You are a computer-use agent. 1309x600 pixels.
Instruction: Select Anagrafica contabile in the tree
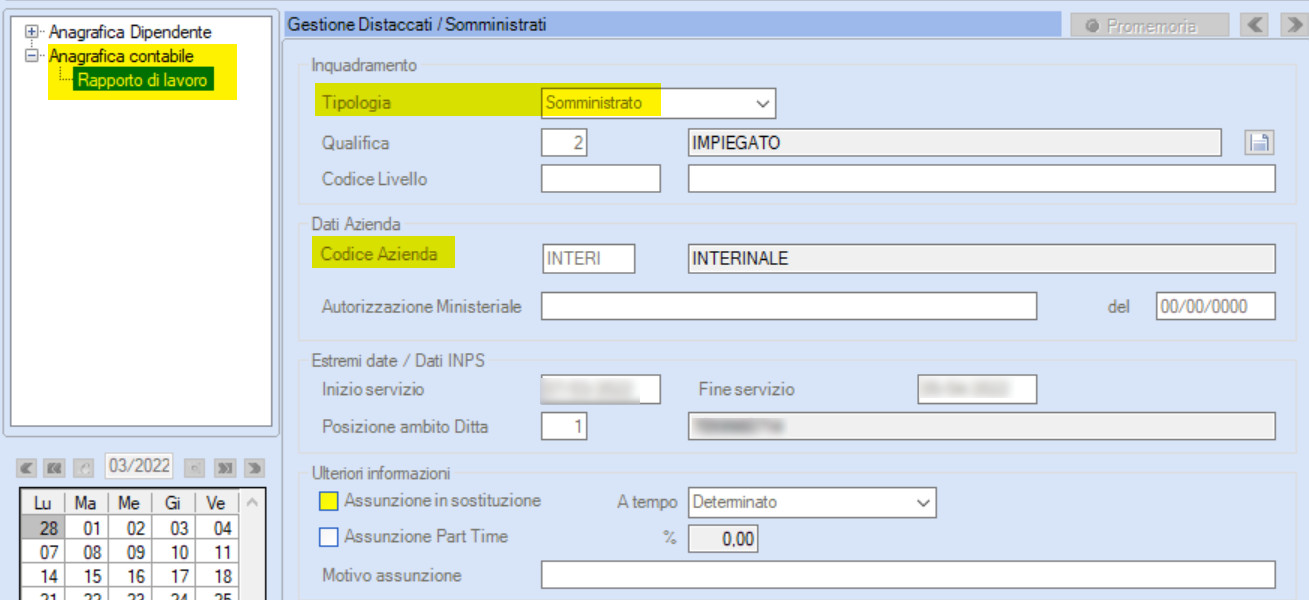tap(121, 56)
